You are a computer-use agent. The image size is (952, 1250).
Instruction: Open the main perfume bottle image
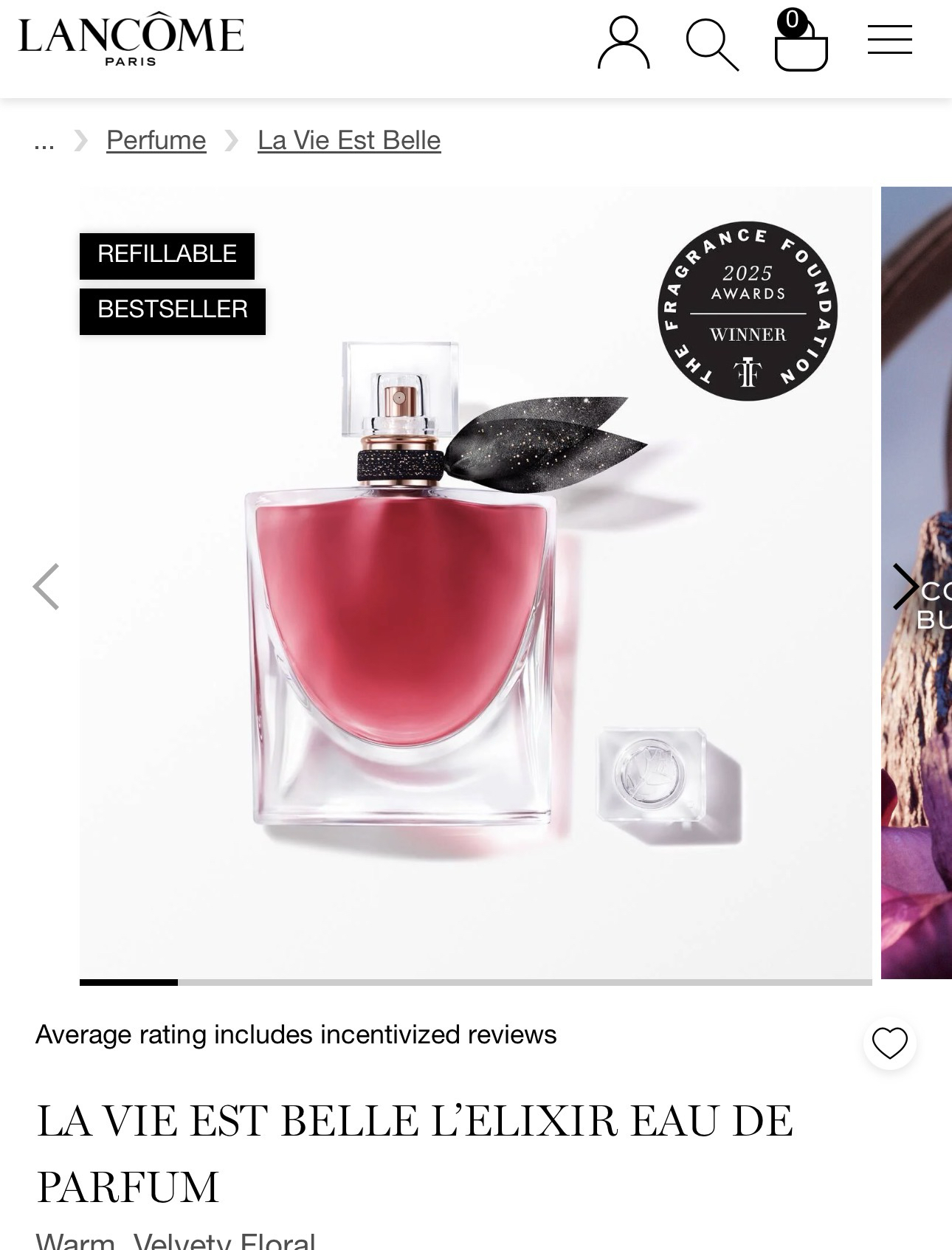pos(476,583)
